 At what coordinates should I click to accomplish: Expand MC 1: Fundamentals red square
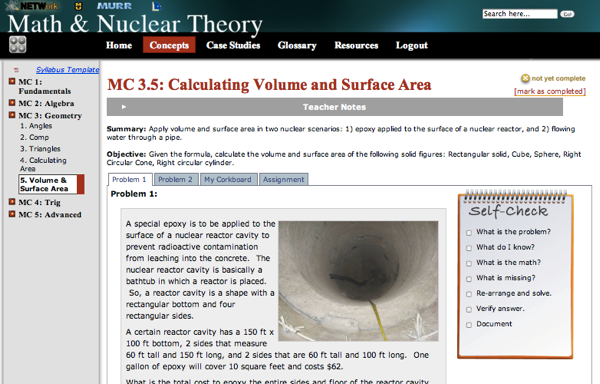coord(12,81)
